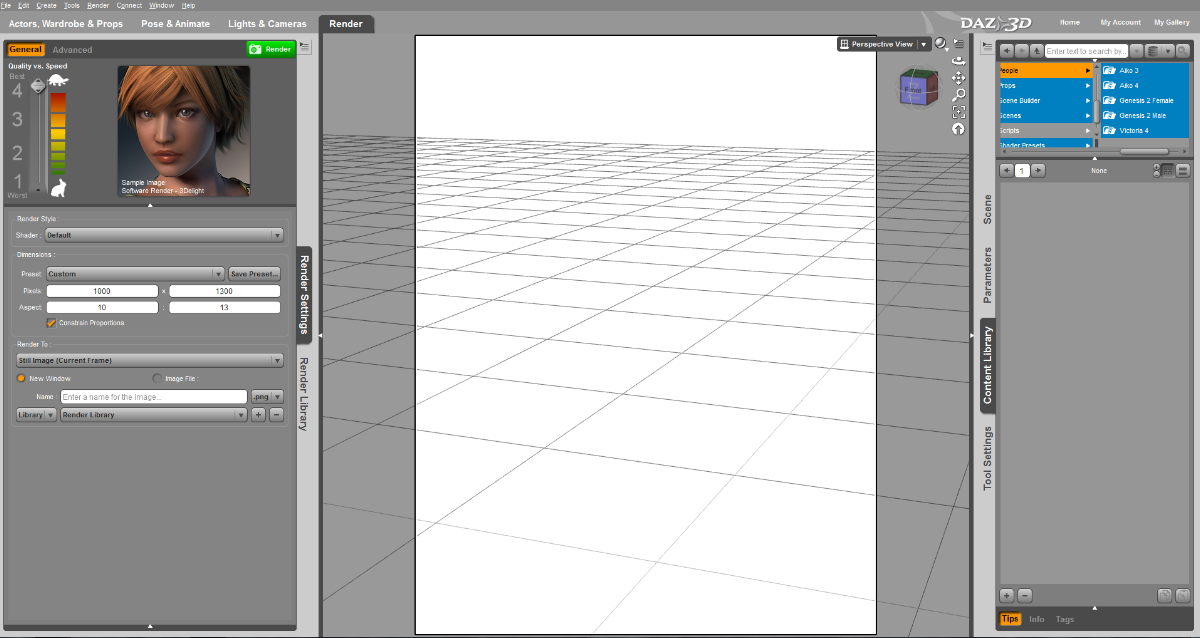
Task: Switch to the Scene vertical side tab
Action: point(988,208)
